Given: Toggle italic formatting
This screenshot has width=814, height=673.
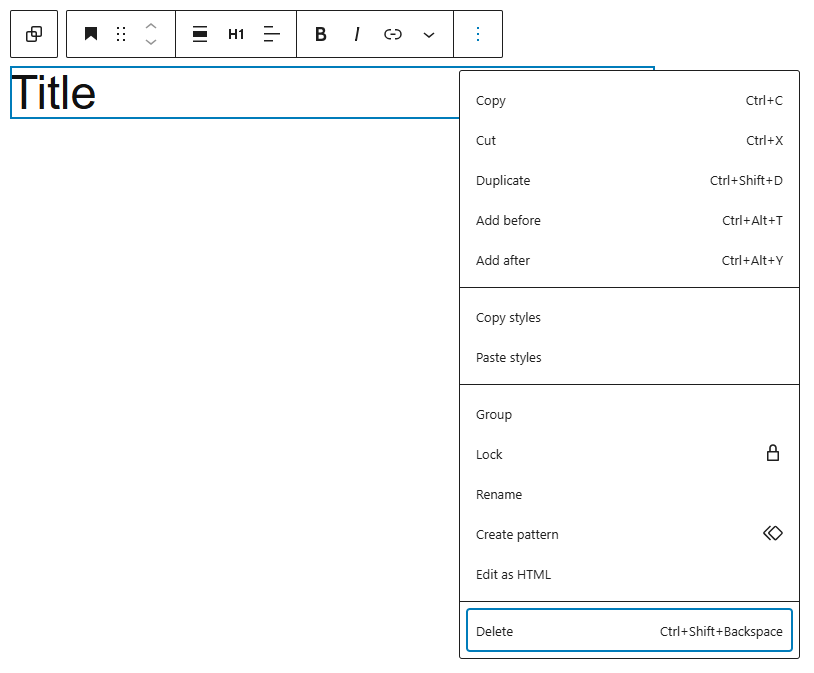Looking at the screenshot, I should 357,34.
